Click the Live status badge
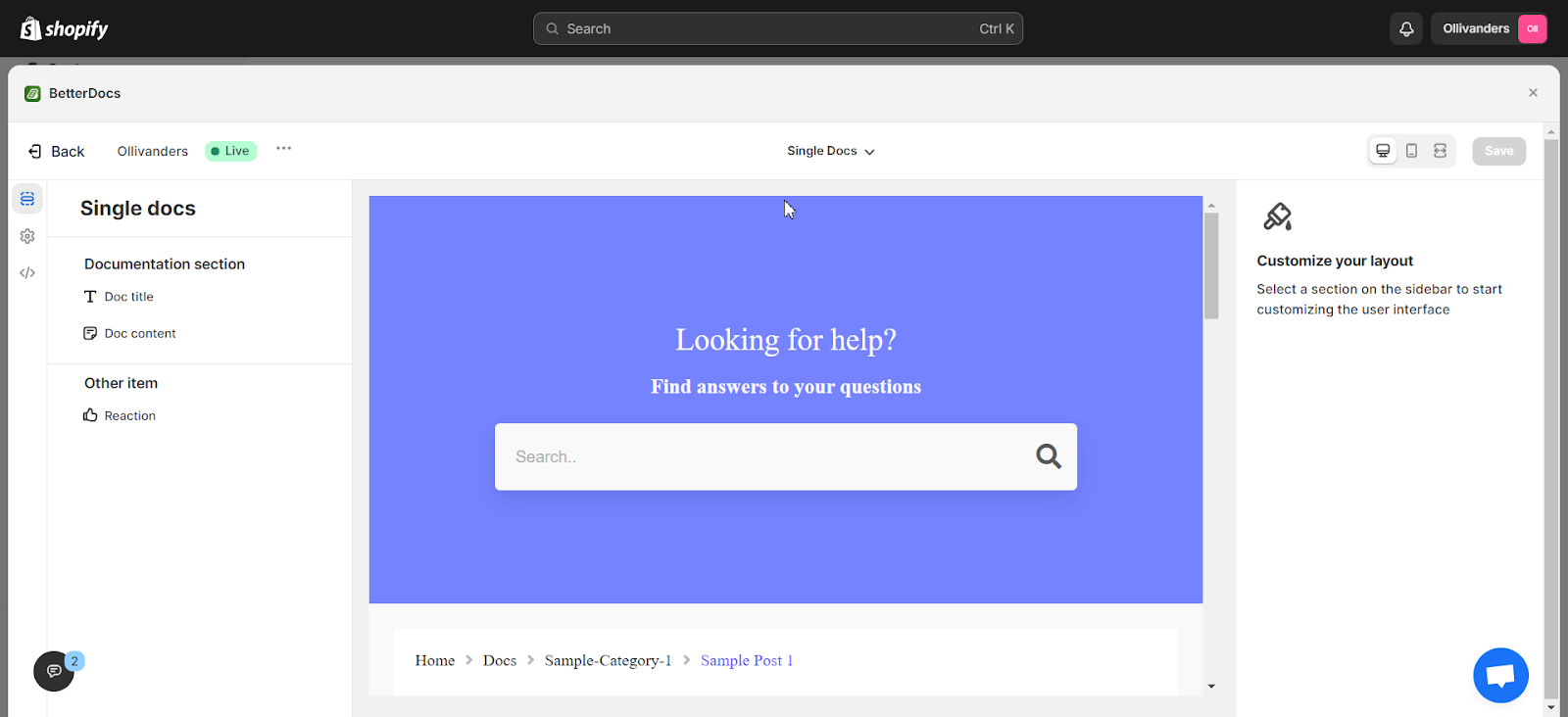This screenshot has height=717, width=1568. coord(230,151)
